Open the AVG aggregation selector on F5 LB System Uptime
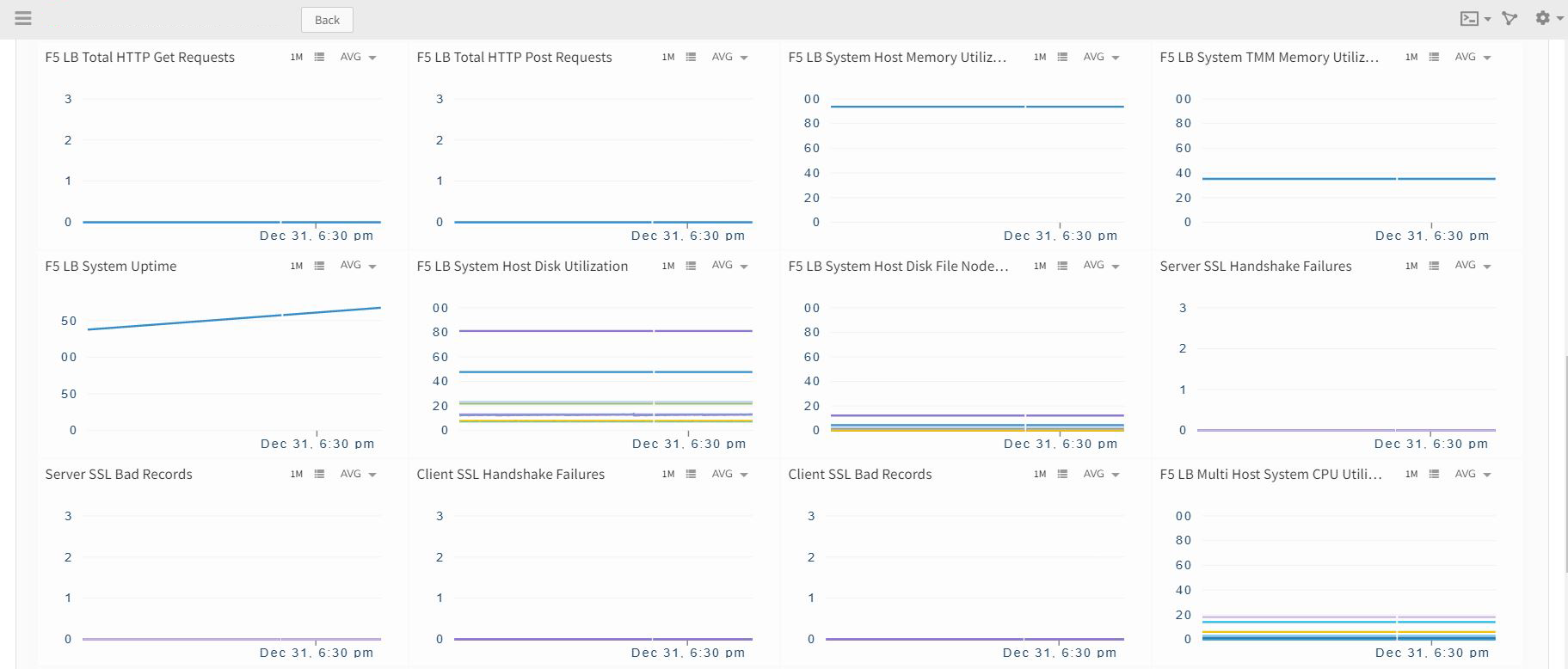This screenshot has width=1568, height=669. click(357, 266)
